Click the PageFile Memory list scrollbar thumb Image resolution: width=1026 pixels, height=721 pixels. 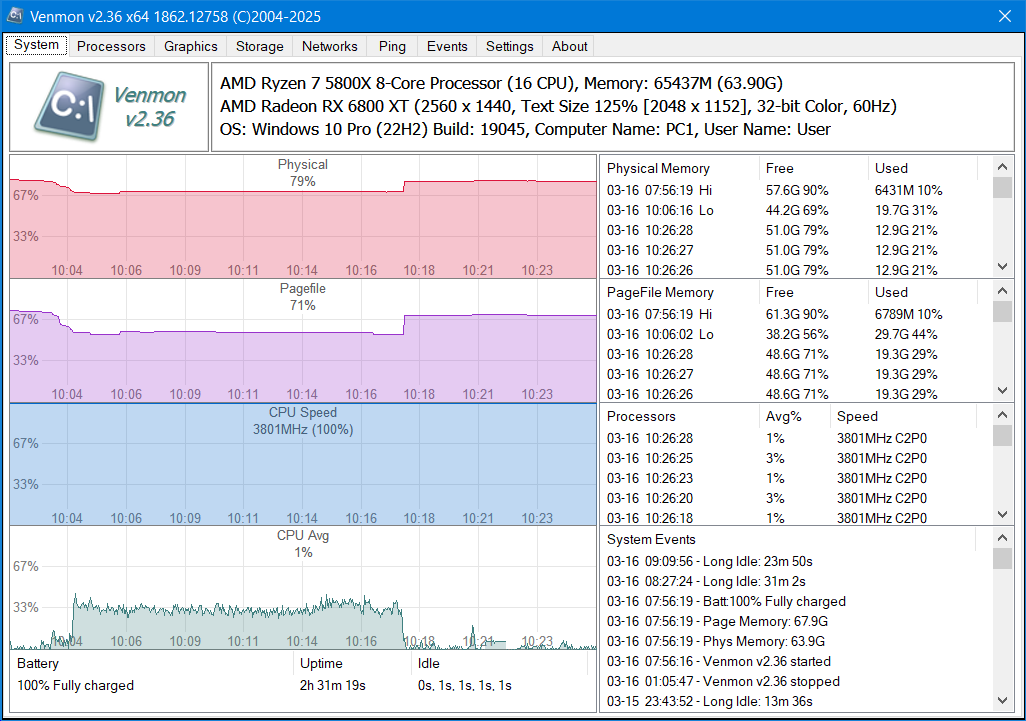click(1002, 311)
